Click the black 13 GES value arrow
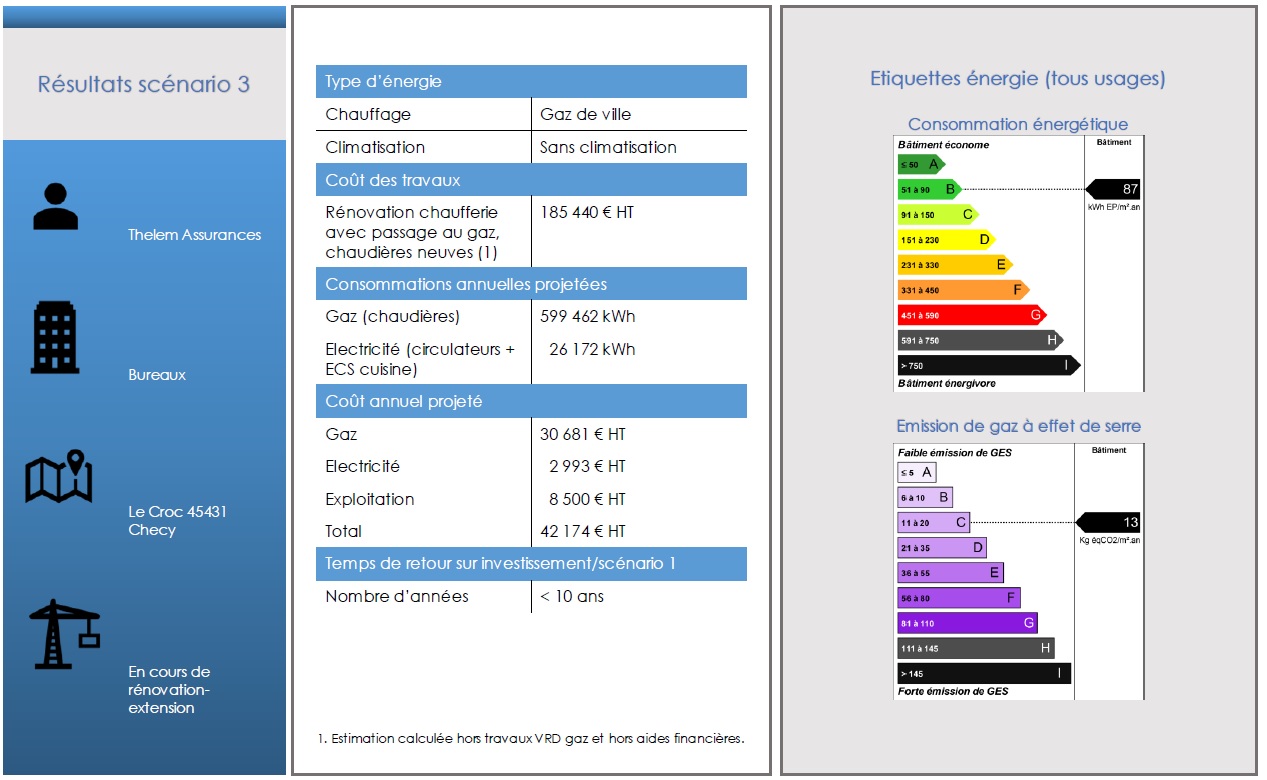Image resolution: width=1267 pixels, height=780 pixels. tap(1108, 522)
